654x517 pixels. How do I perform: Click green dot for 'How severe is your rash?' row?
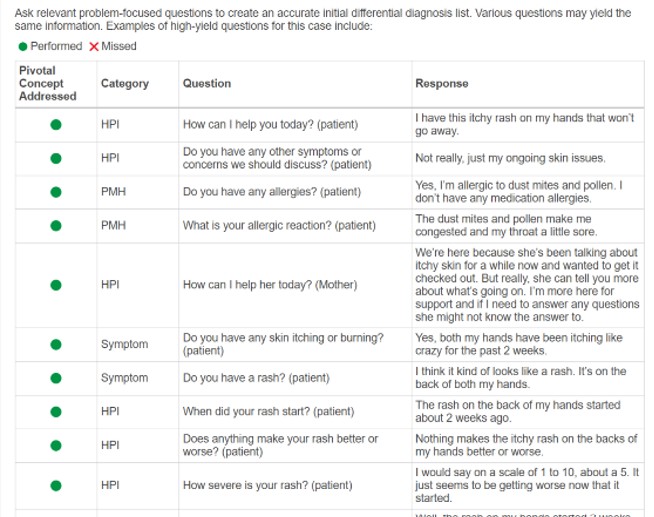(x=56, y=485)
